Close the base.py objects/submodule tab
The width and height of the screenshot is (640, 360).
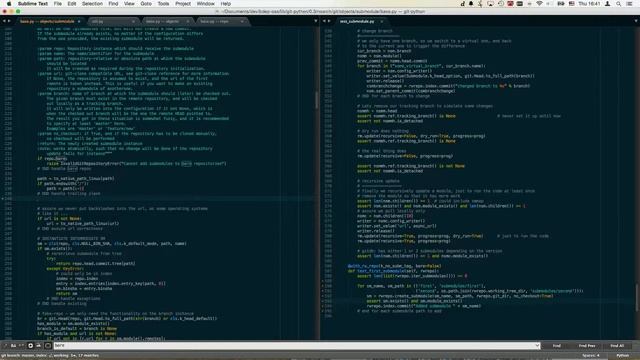79,21
